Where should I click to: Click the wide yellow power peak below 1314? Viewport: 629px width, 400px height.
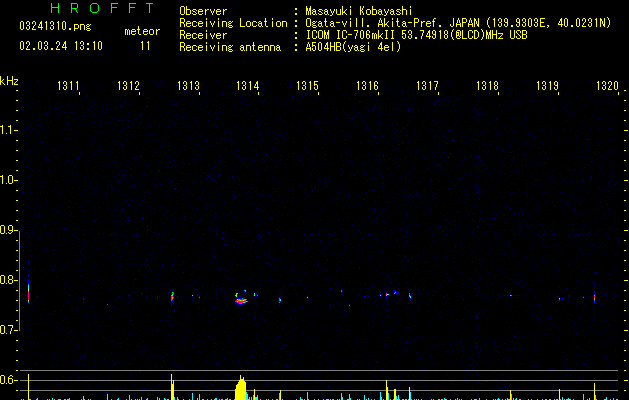(241, 388)
